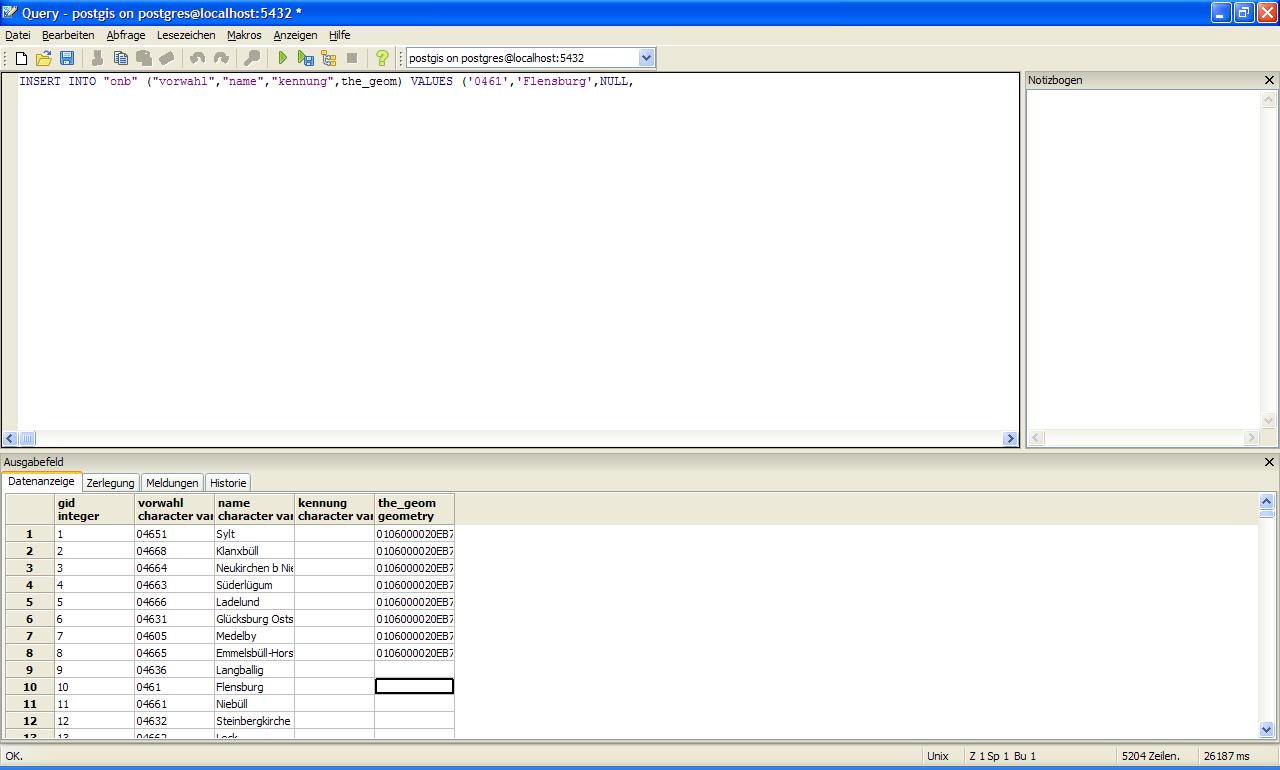This screenshot has width=1280, height=770.
Task: Click the Copy icon in the toolbar
Action: click(120, 58)
